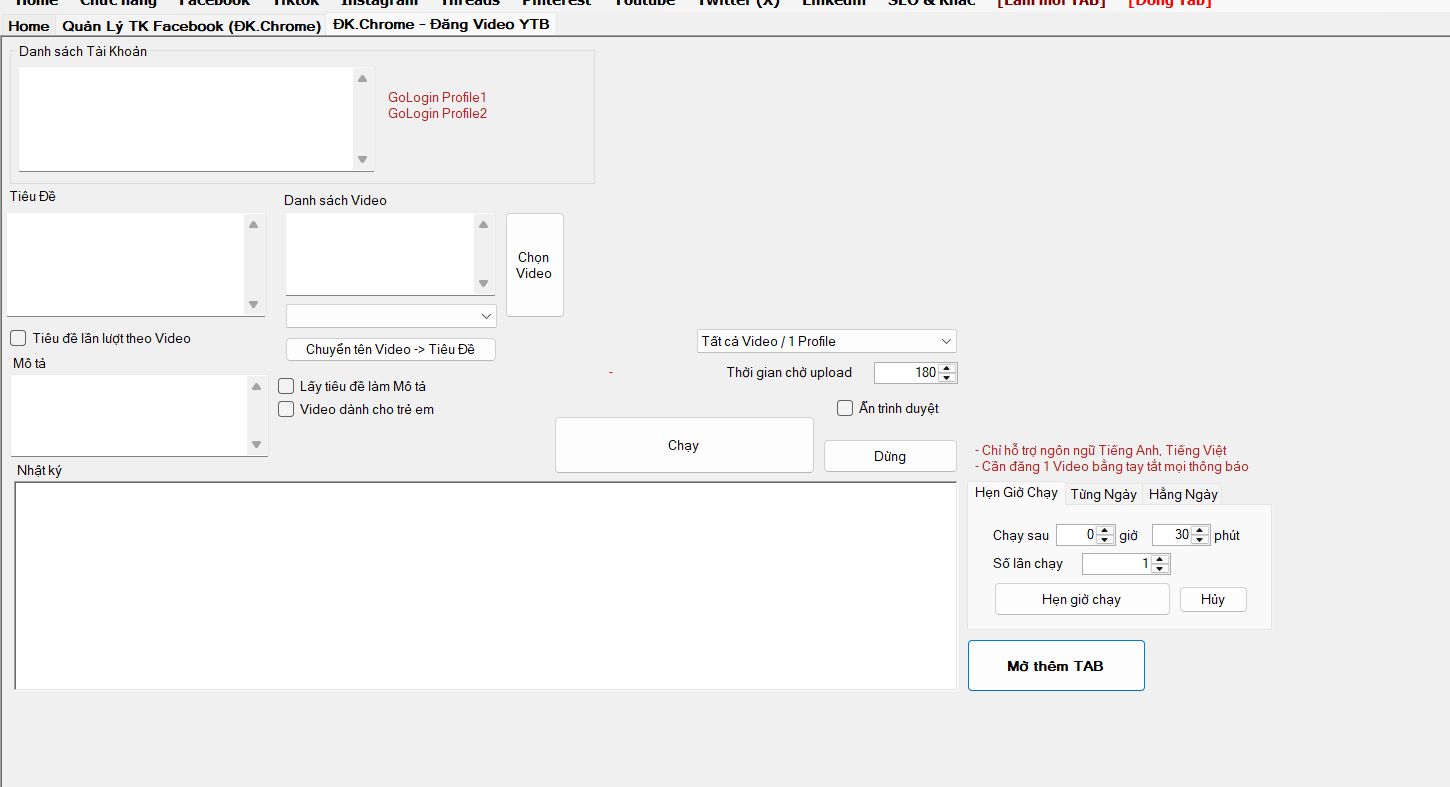Image resolution: width=1450 pixels, height=787 pixels.
Task: Switch to the Hẹn Giờ Chạy tab
Action: pyautogui.click(x=1016, y=493)
